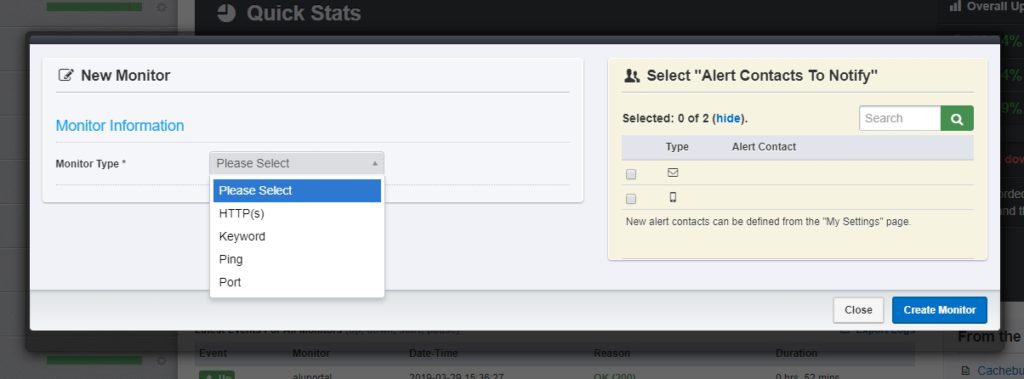Click the green search magnifier button
1024x379 pixels.
pyautogui.click(x=957, y=118)
